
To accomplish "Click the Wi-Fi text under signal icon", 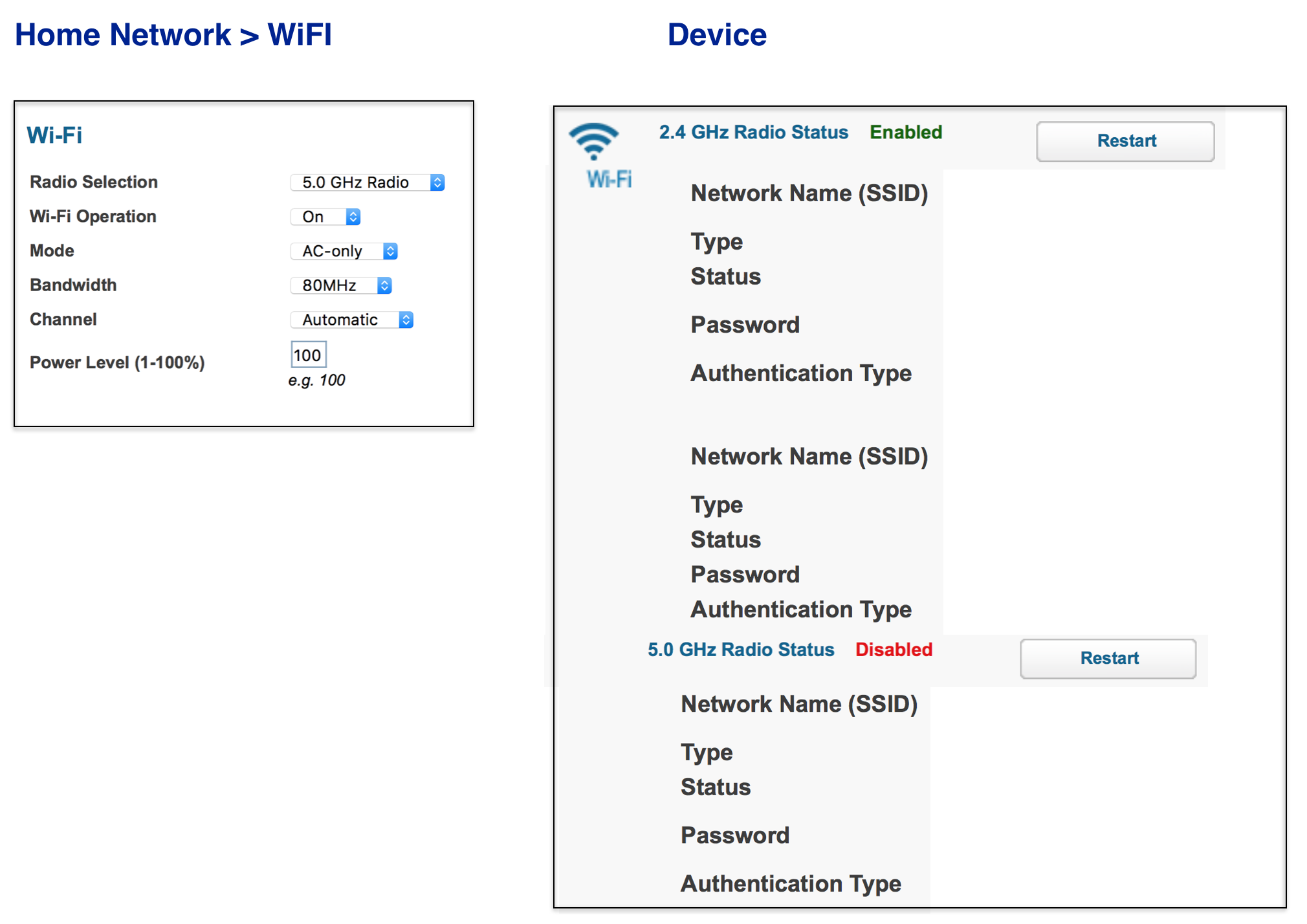I will click(x=609, y=179).
